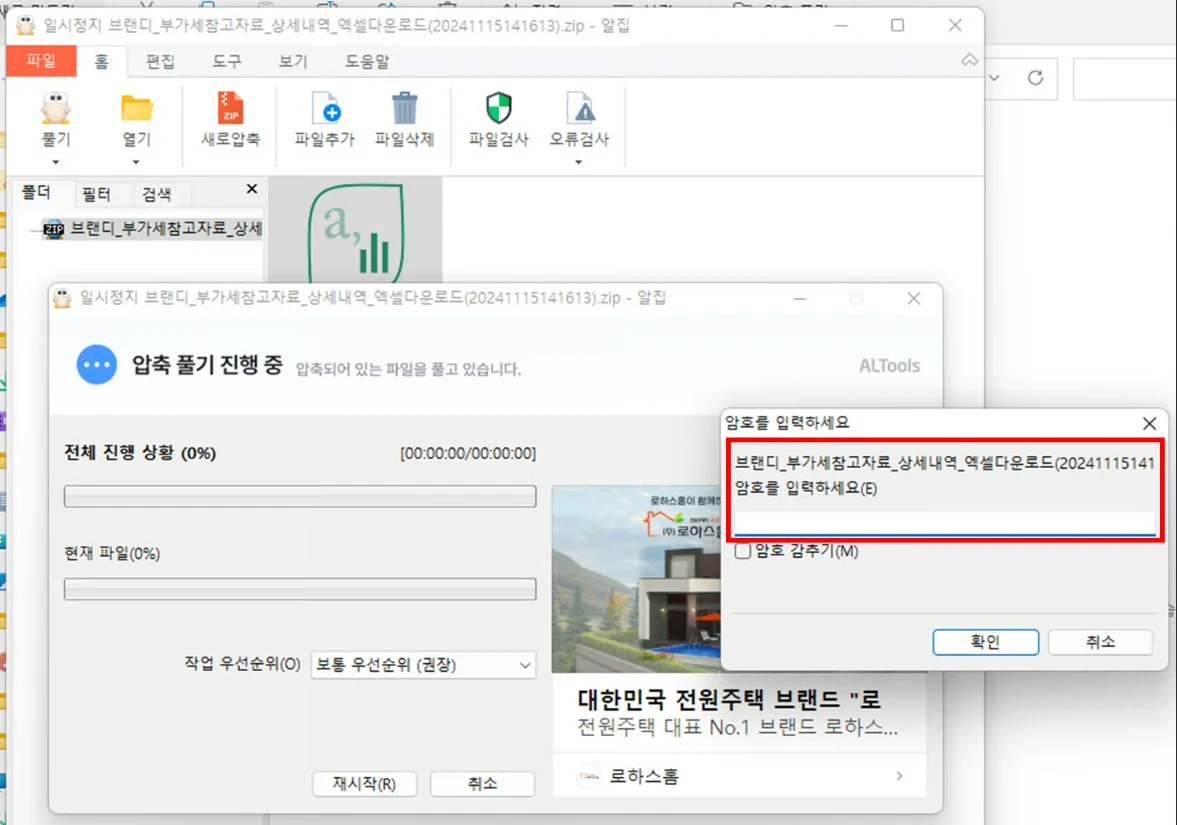Switch to the 필터 panel tab
Viewport: 1177px width, 825px height.
click(96, 194)
